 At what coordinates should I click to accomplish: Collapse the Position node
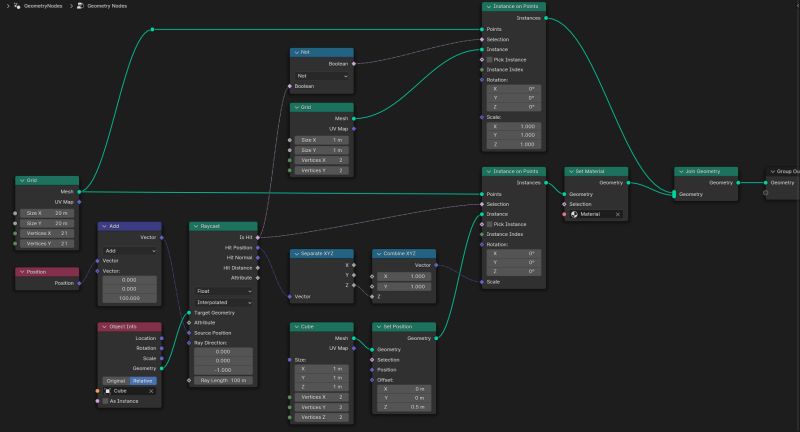click(x=22, y=272)
